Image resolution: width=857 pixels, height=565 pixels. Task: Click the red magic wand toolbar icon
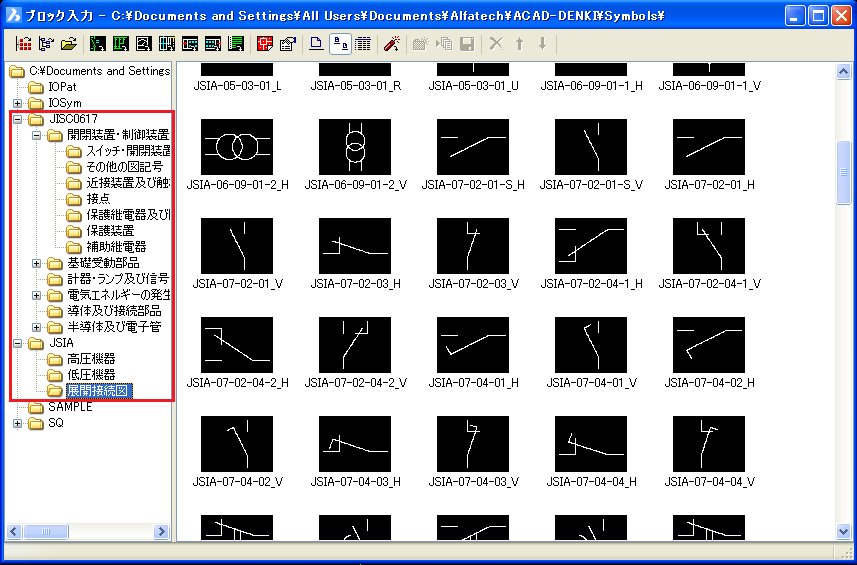tap(391, 44)
